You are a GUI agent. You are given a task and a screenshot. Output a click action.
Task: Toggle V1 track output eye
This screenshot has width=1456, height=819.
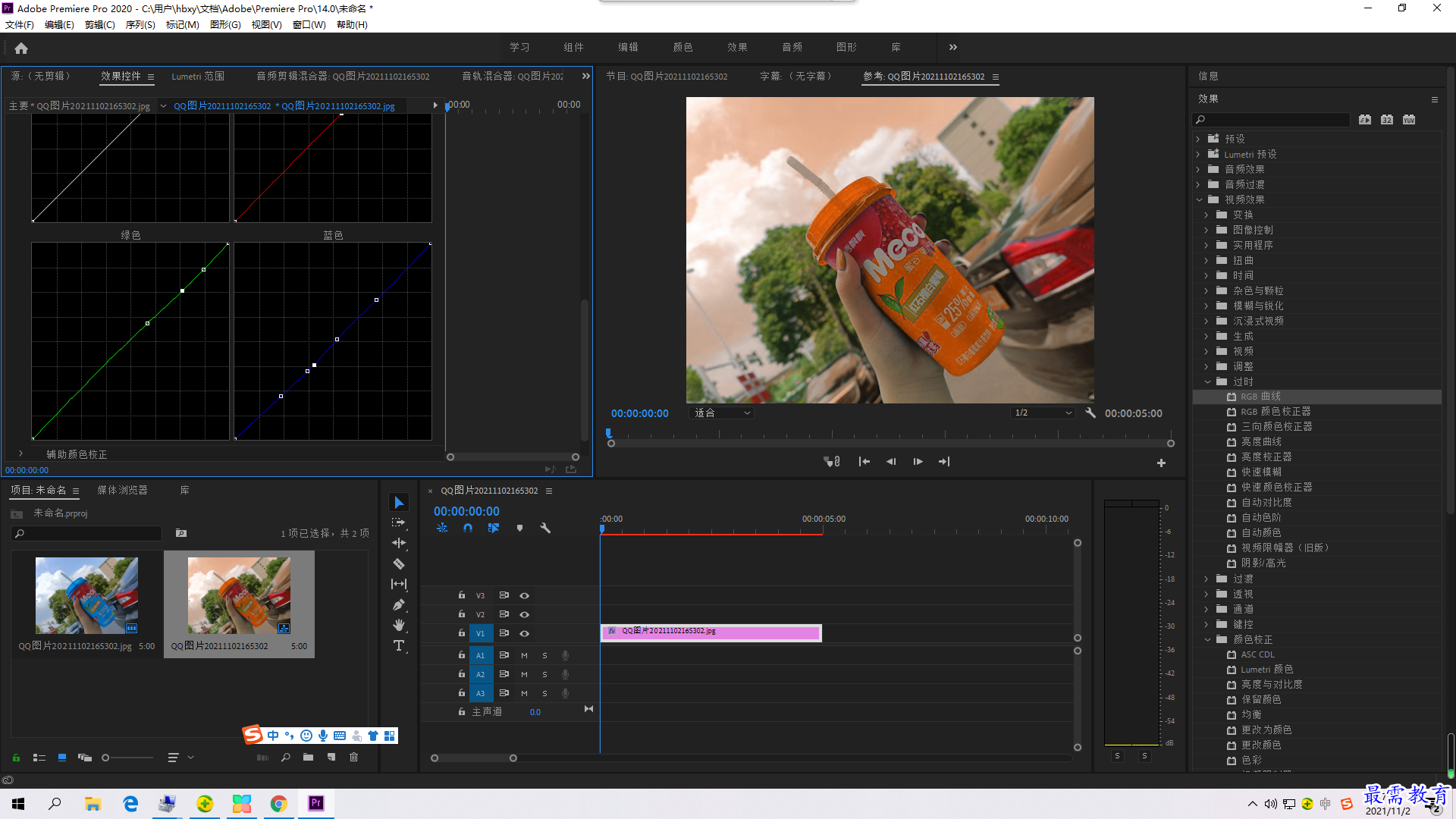(524, 634)
